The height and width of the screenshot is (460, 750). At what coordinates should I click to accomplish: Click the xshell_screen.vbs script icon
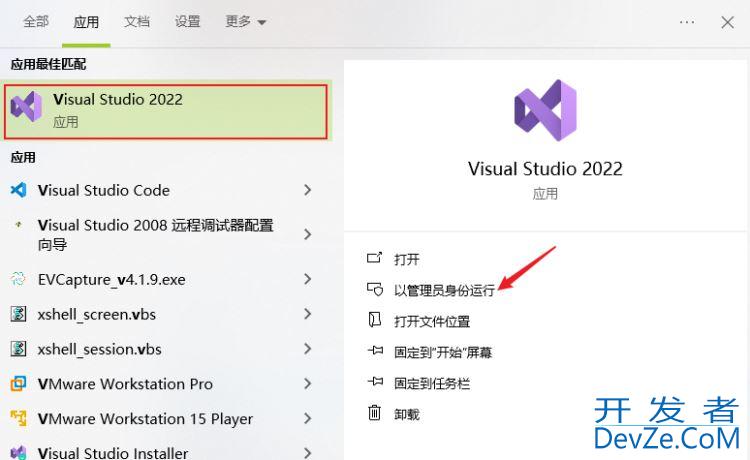click(18, 314)
